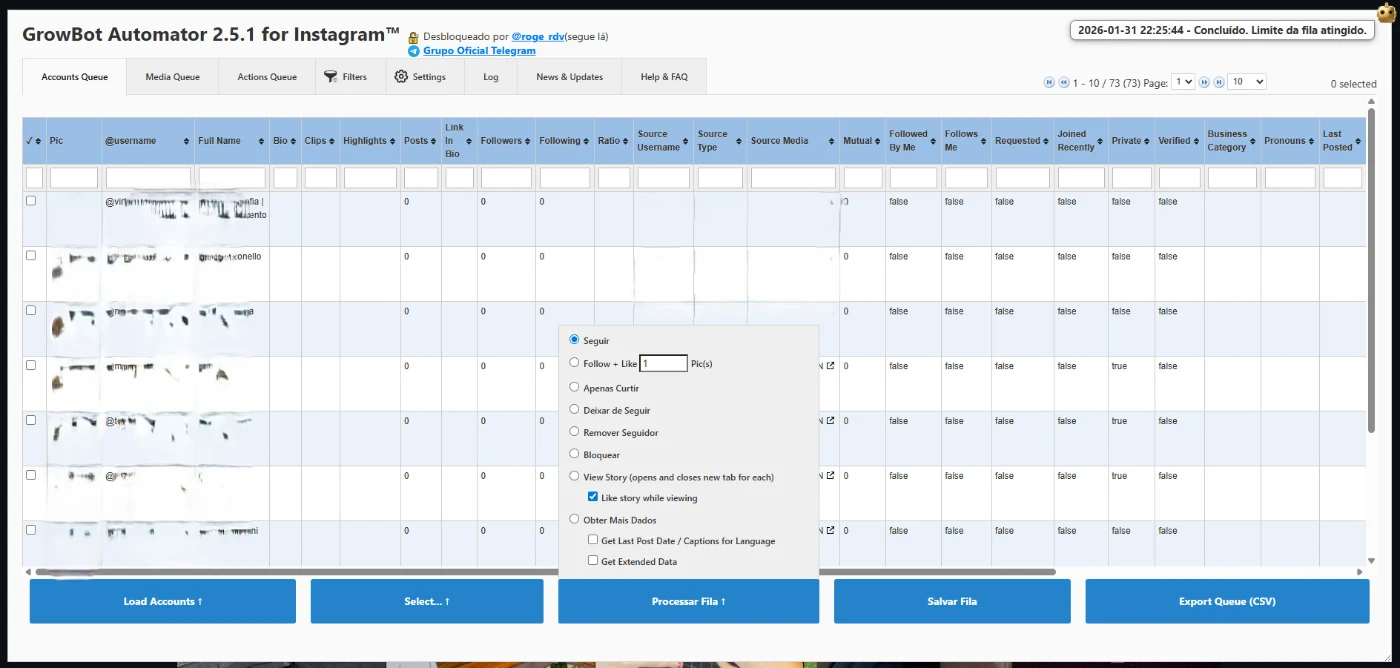Switch to the Media Queue tab
Viewport: 1400px width, 668px height.
[x=172, y=77]
